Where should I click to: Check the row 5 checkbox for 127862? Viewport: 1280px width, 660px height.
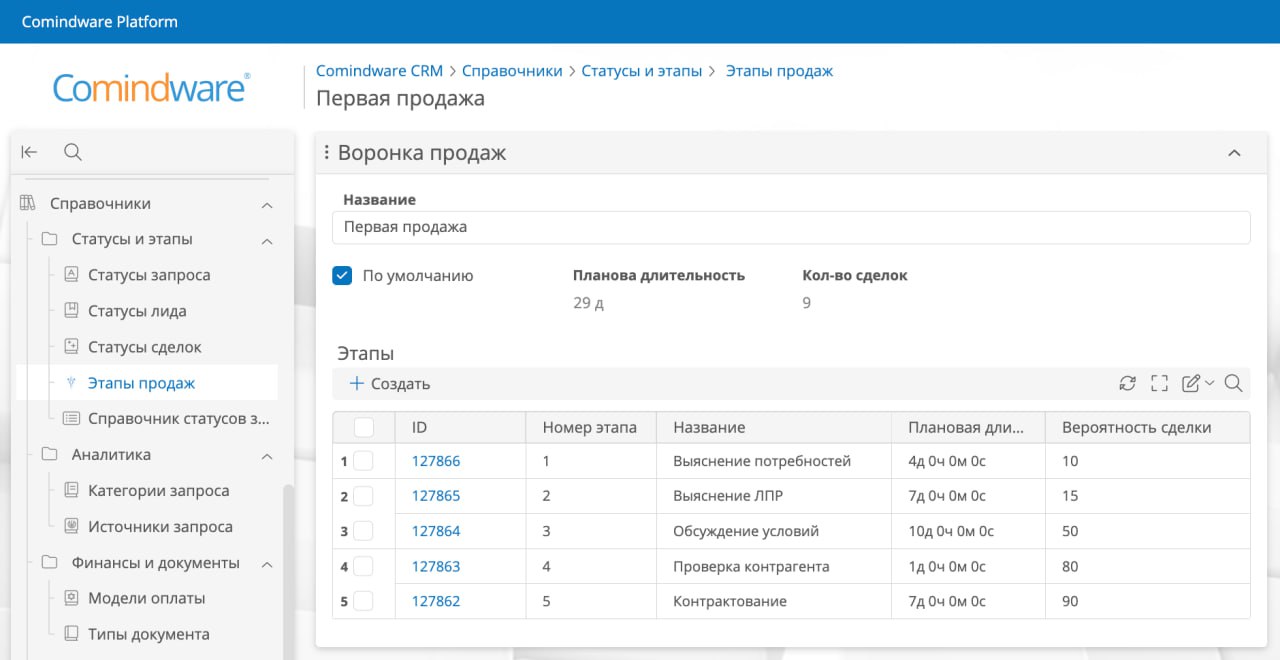point(363,601)
